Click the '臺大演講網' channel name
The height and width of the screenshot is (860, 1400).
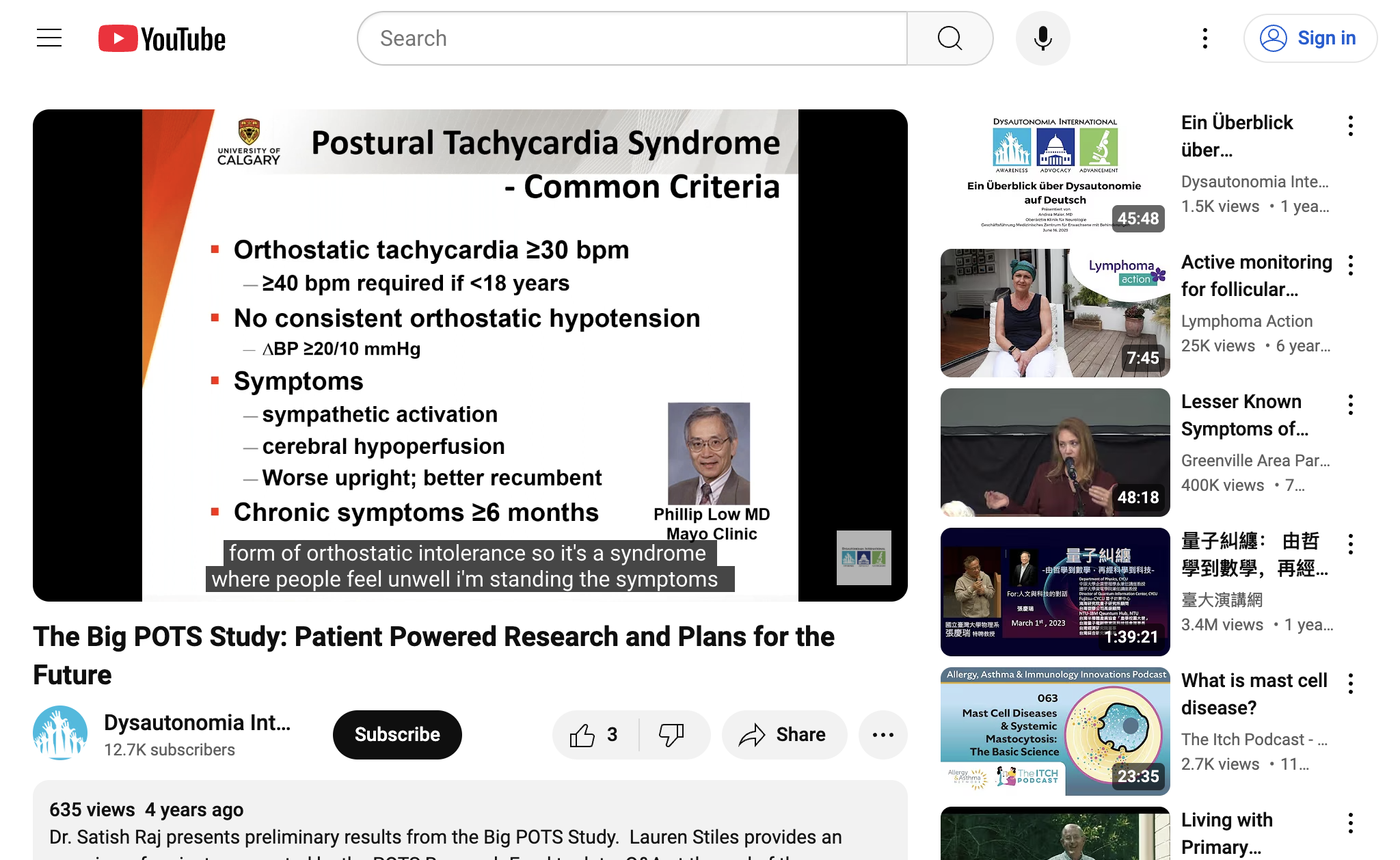[1222, 600]
